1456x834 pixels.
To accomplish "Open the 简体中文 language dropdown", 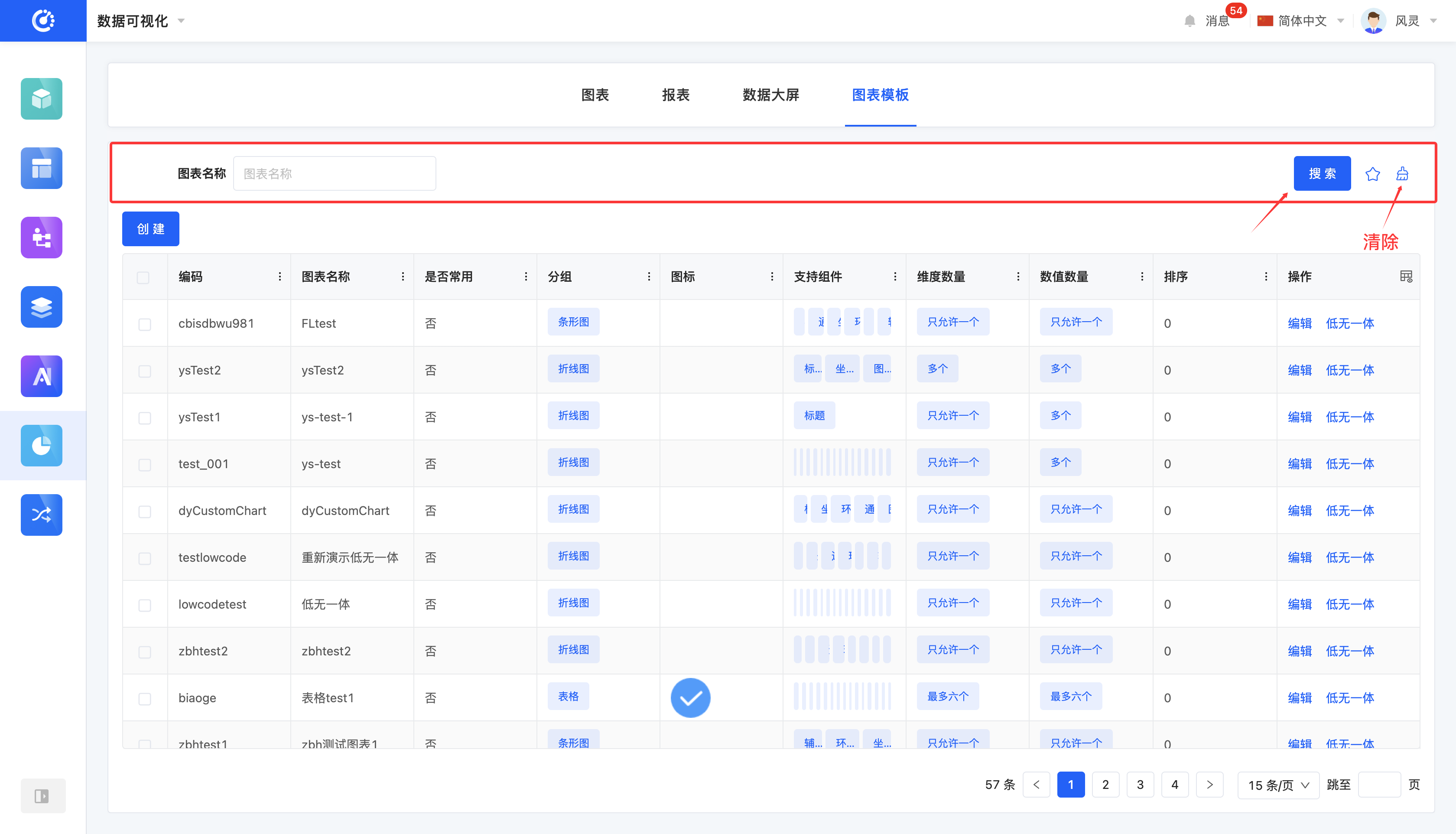I will [1301, 21].
